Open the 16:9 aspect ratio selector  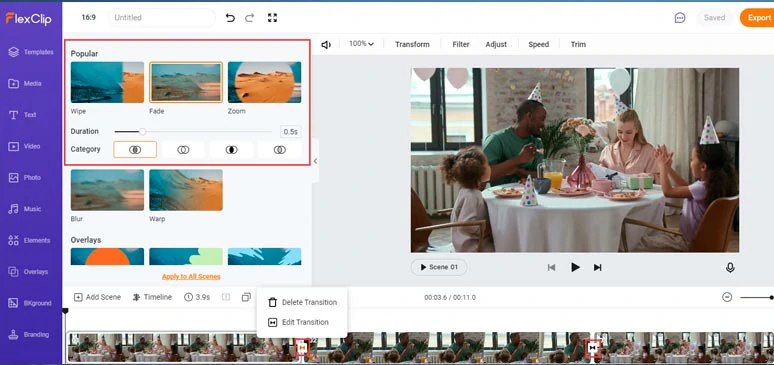pos(89,17)
